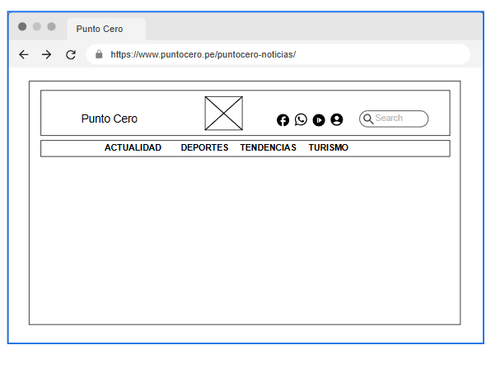Click the URL address bar
This screenshot has width=500, height=382.
278,54
